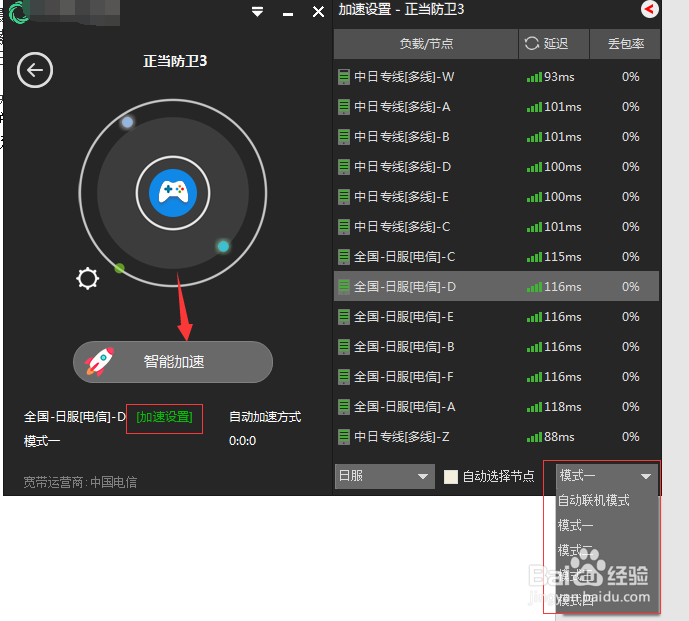Select highlighted node 全国-日服[电信]-D in list

coord(497,287)
